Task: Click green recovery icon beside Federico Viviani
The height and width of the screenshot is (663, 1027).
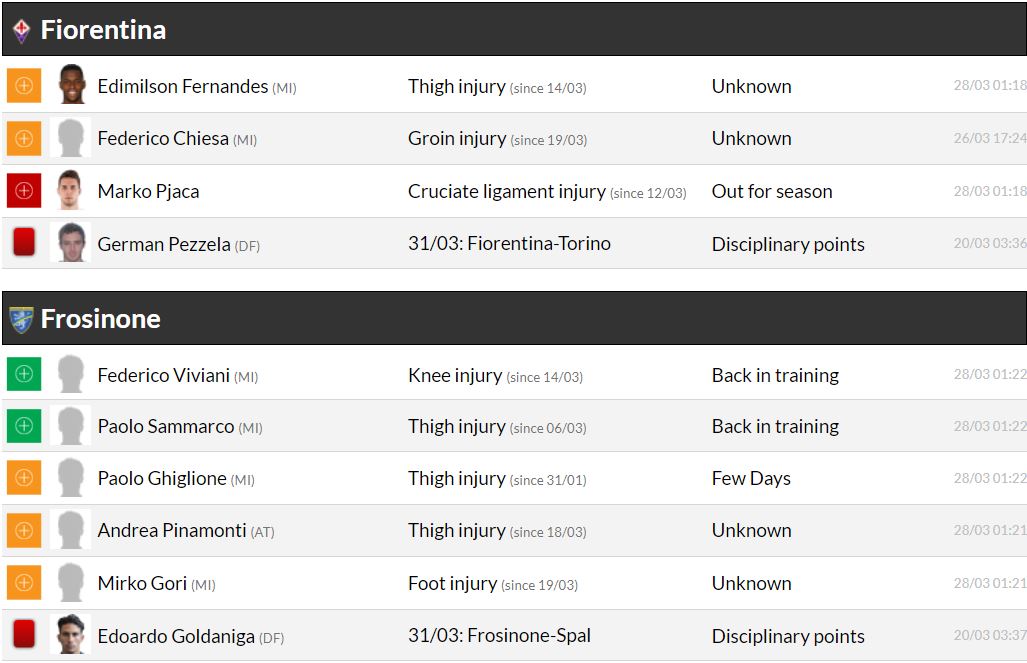Action: [24, 375]
